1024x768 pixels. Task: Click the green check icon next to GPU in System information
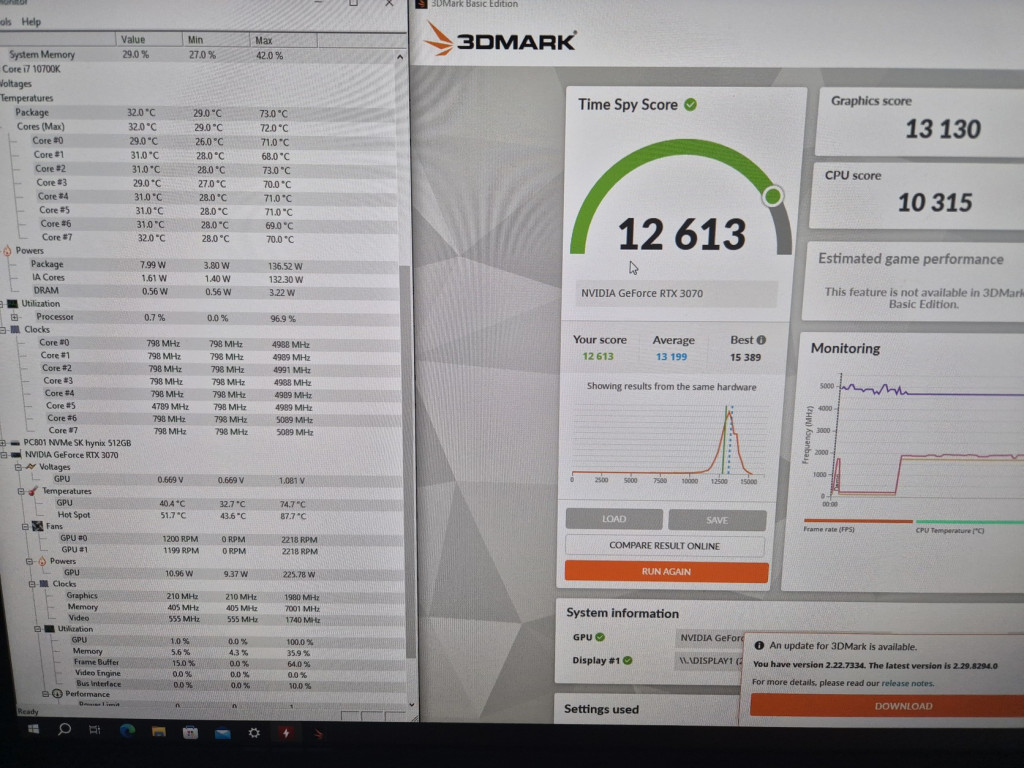pos(600,637)
